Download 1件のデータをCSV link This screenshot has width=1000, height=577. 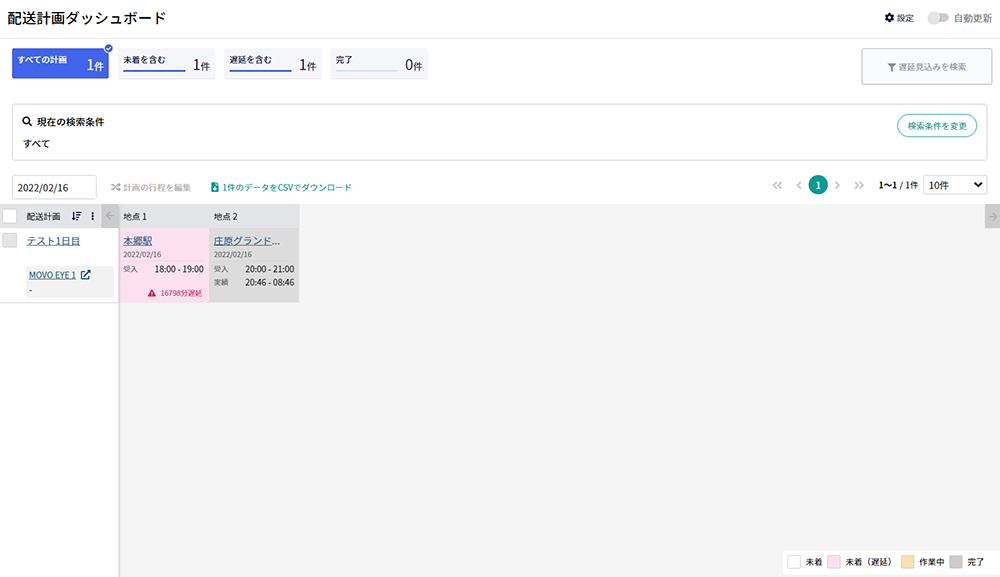coord(281,187)
